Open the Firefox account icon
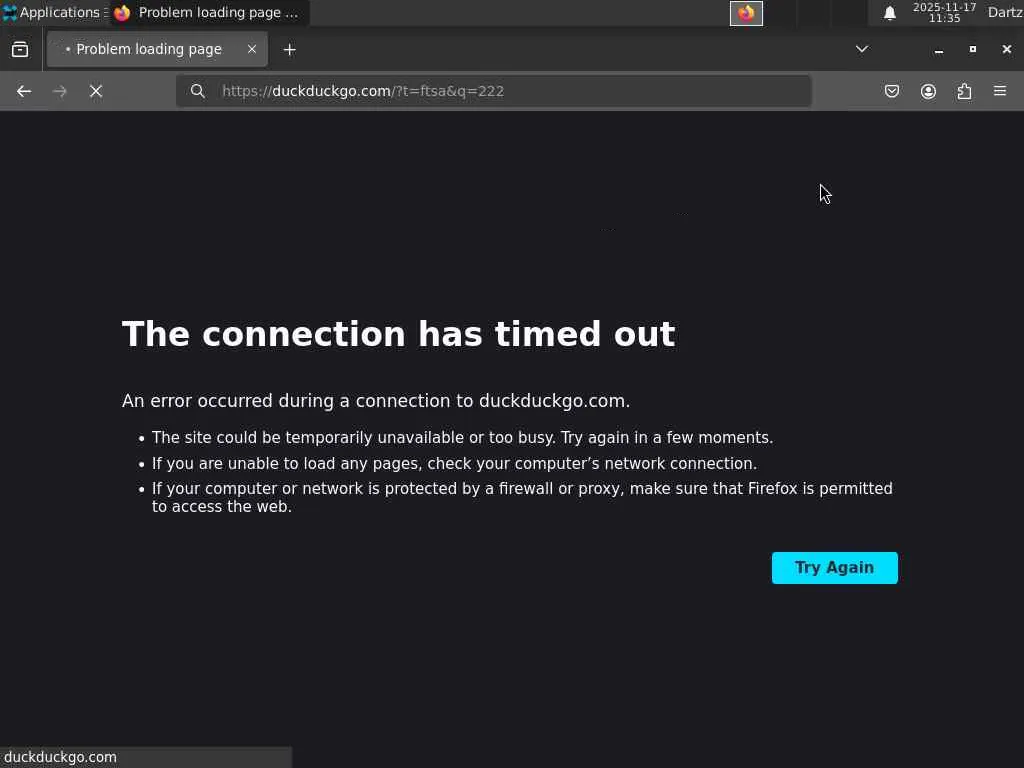The width and height of the screenshot is (1024, 768). point(928,91)
